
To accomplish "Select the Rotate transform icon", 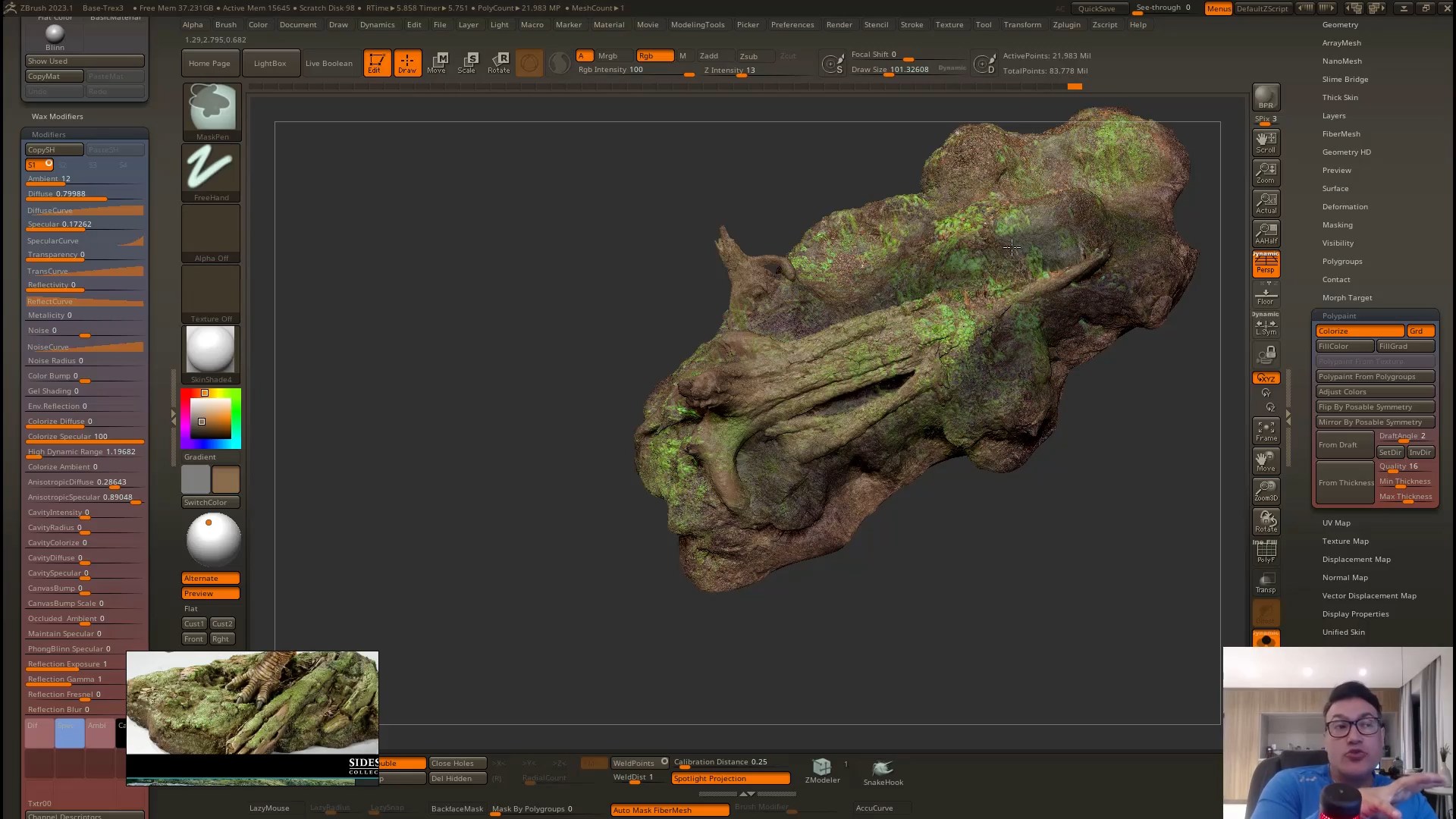I will coord(499,62).
